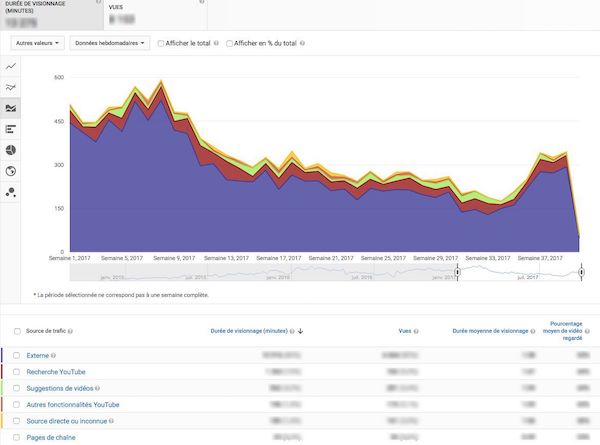
Task: Select the stacked area chart icon
Action: 11,108
